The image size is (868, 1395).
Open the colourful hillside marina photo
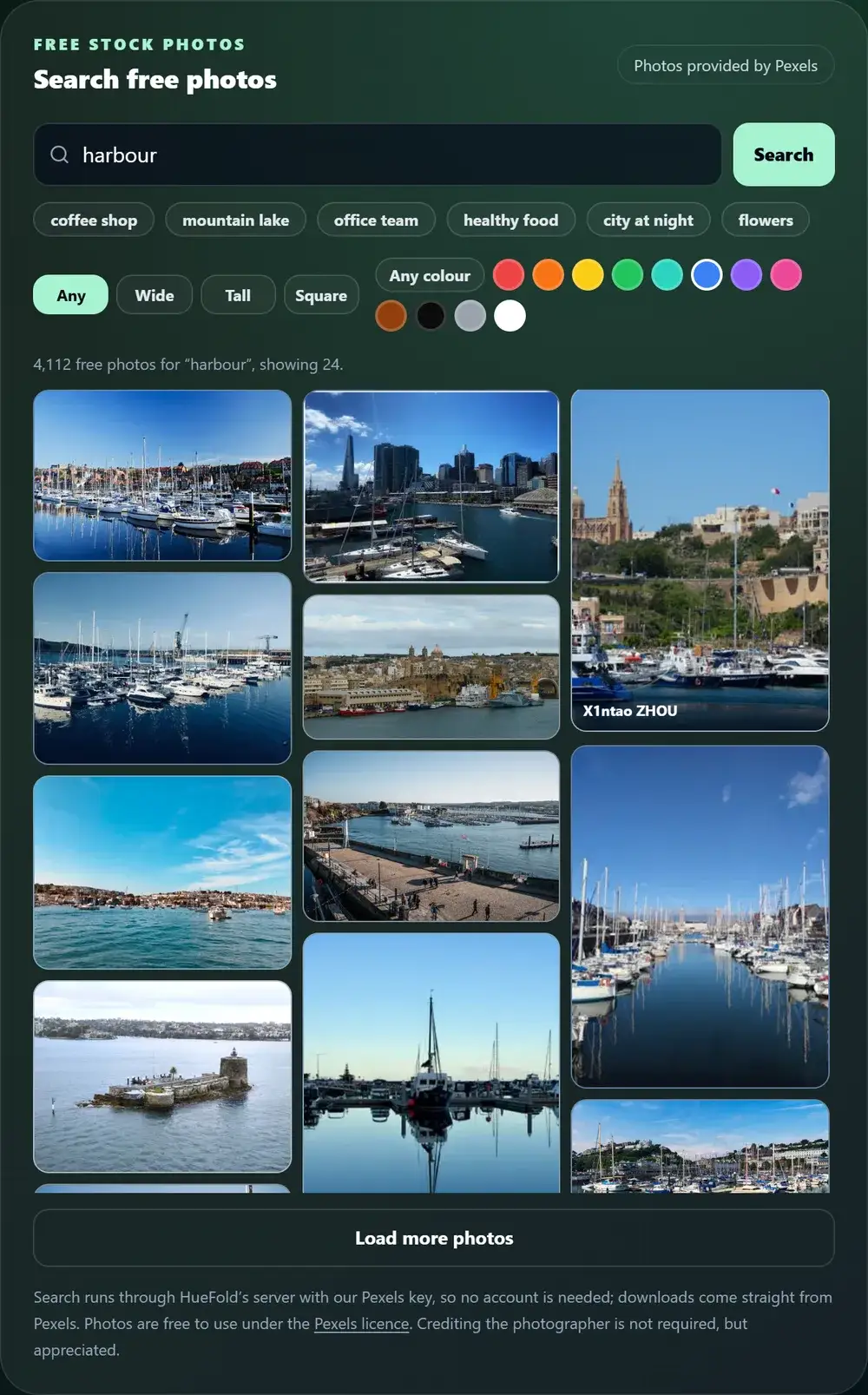point(162,475)
